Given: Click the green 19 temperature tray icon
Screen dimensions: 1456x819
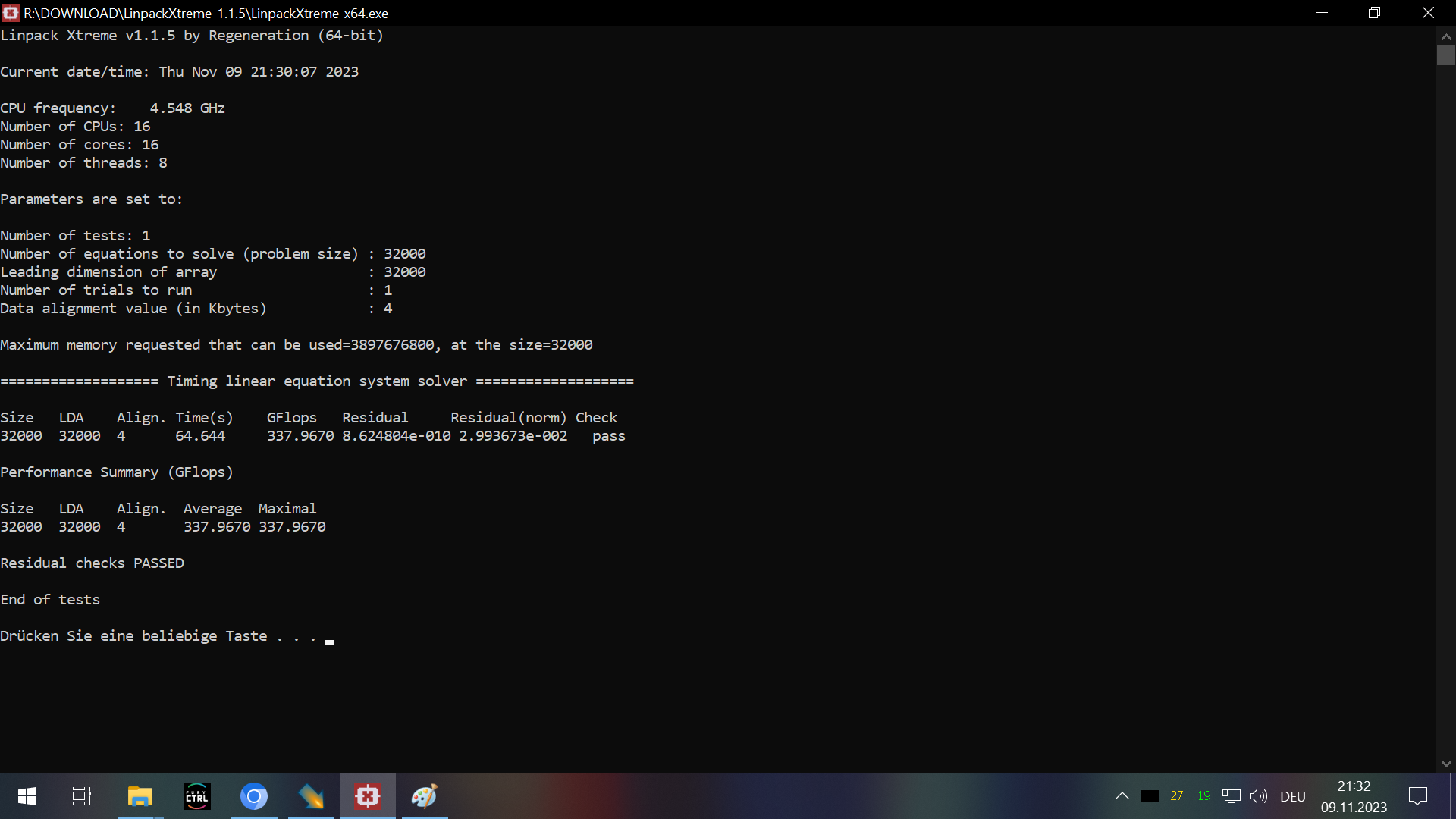Looking at the screenshot, I should coord(1204,796).
